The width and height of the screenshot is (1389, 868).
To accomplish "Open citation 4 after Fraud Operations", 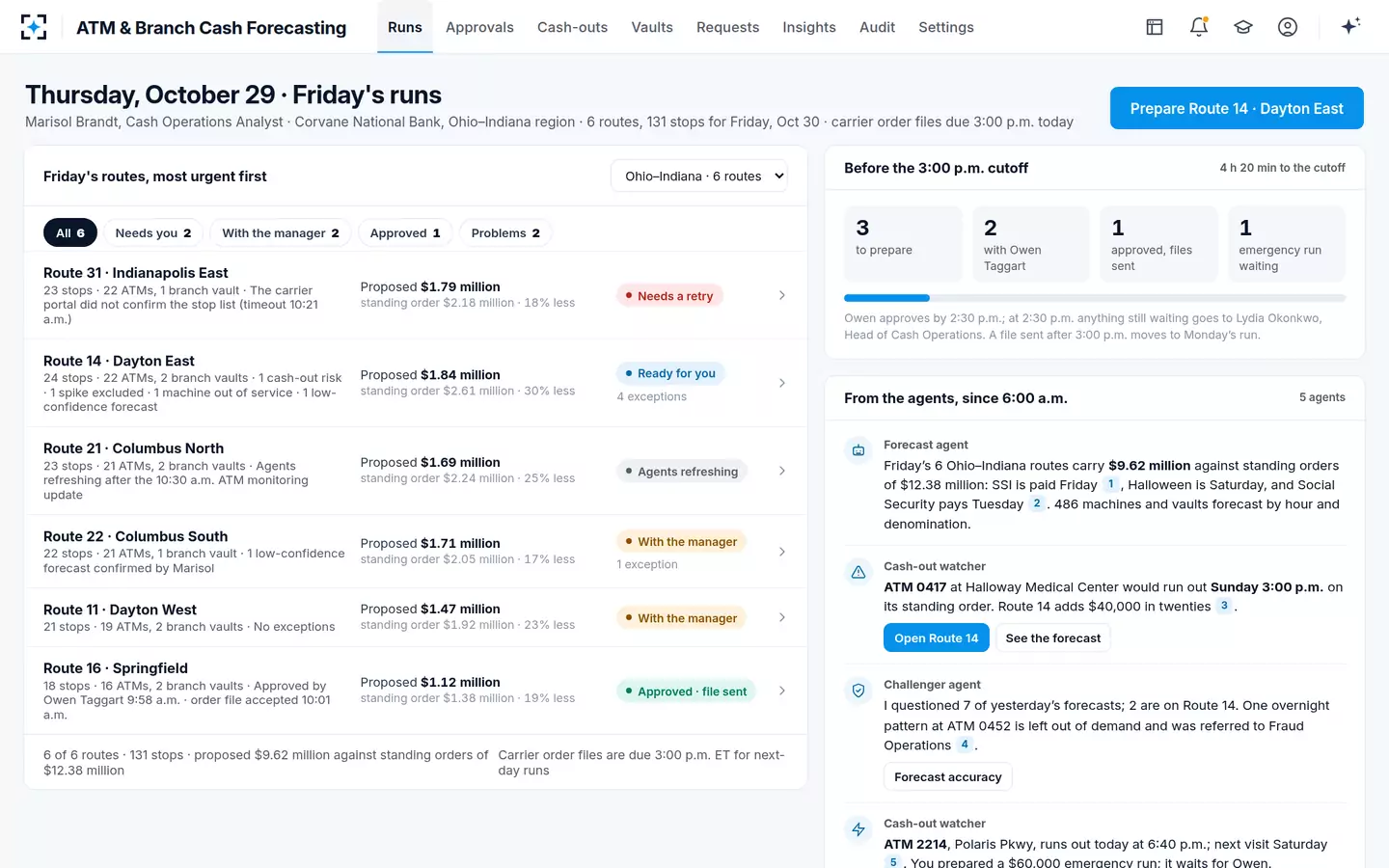I will (x=965, y=745).
